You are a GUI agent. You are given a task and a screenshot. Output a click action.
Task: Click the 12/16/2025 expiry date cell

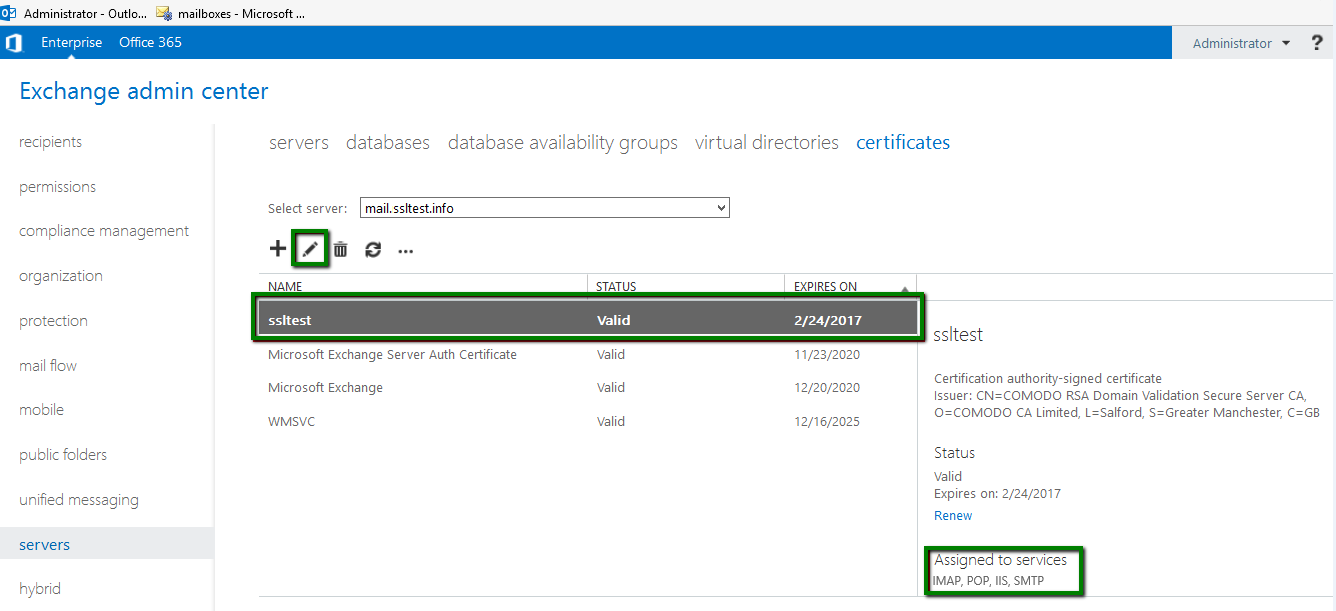[827, 422]
